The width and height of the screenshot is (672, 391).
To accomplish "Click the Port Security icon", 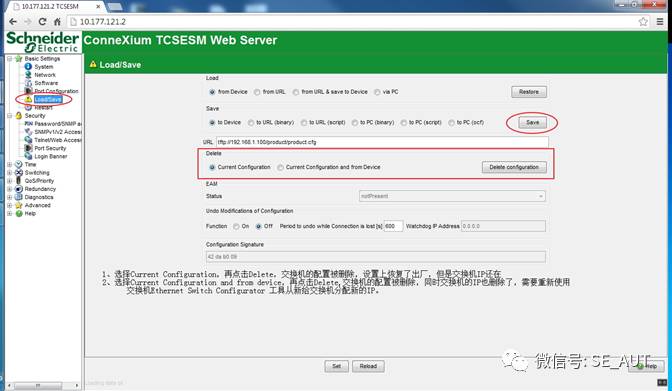I will pos(28,148).
